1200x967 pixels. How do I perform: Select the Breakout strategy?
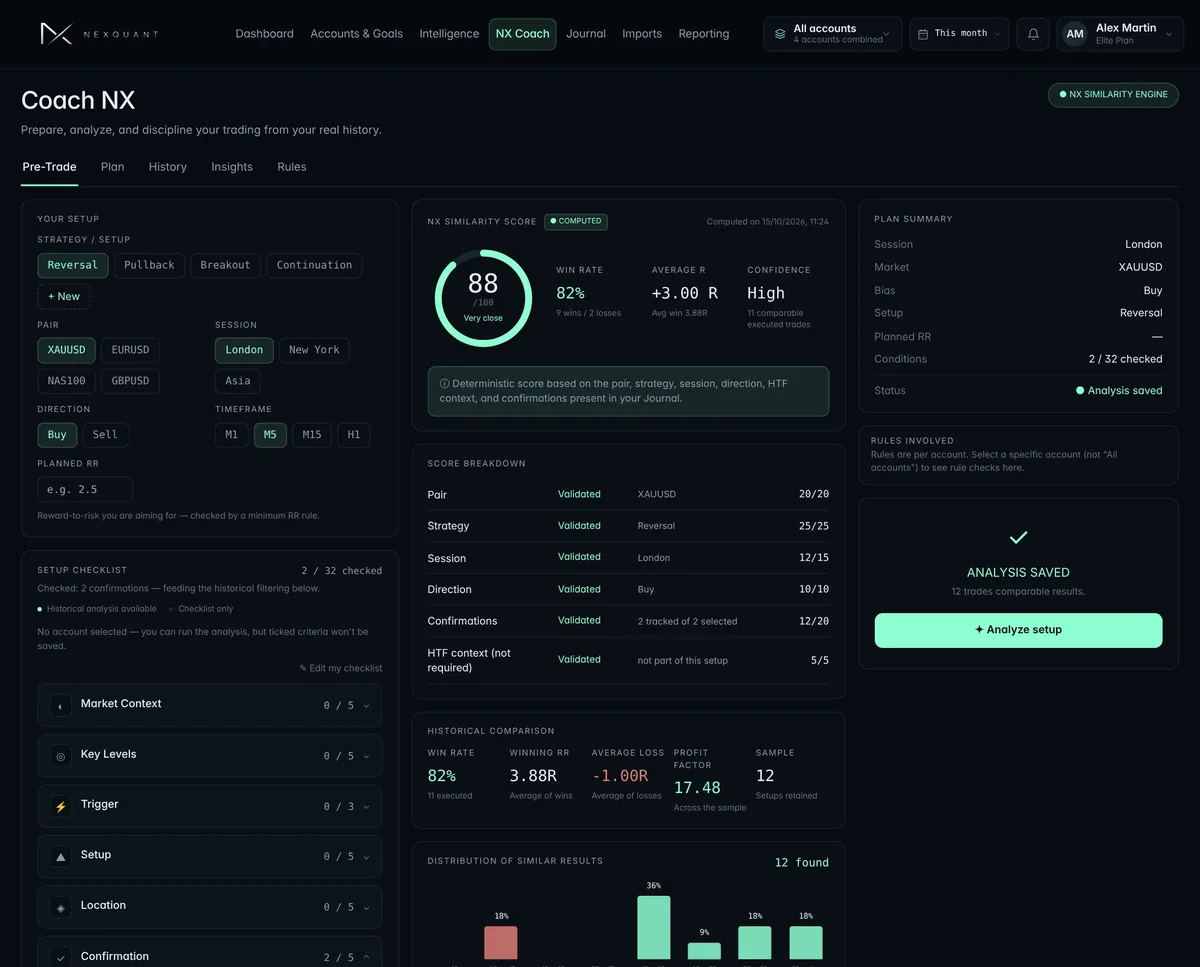coord(225,265)
